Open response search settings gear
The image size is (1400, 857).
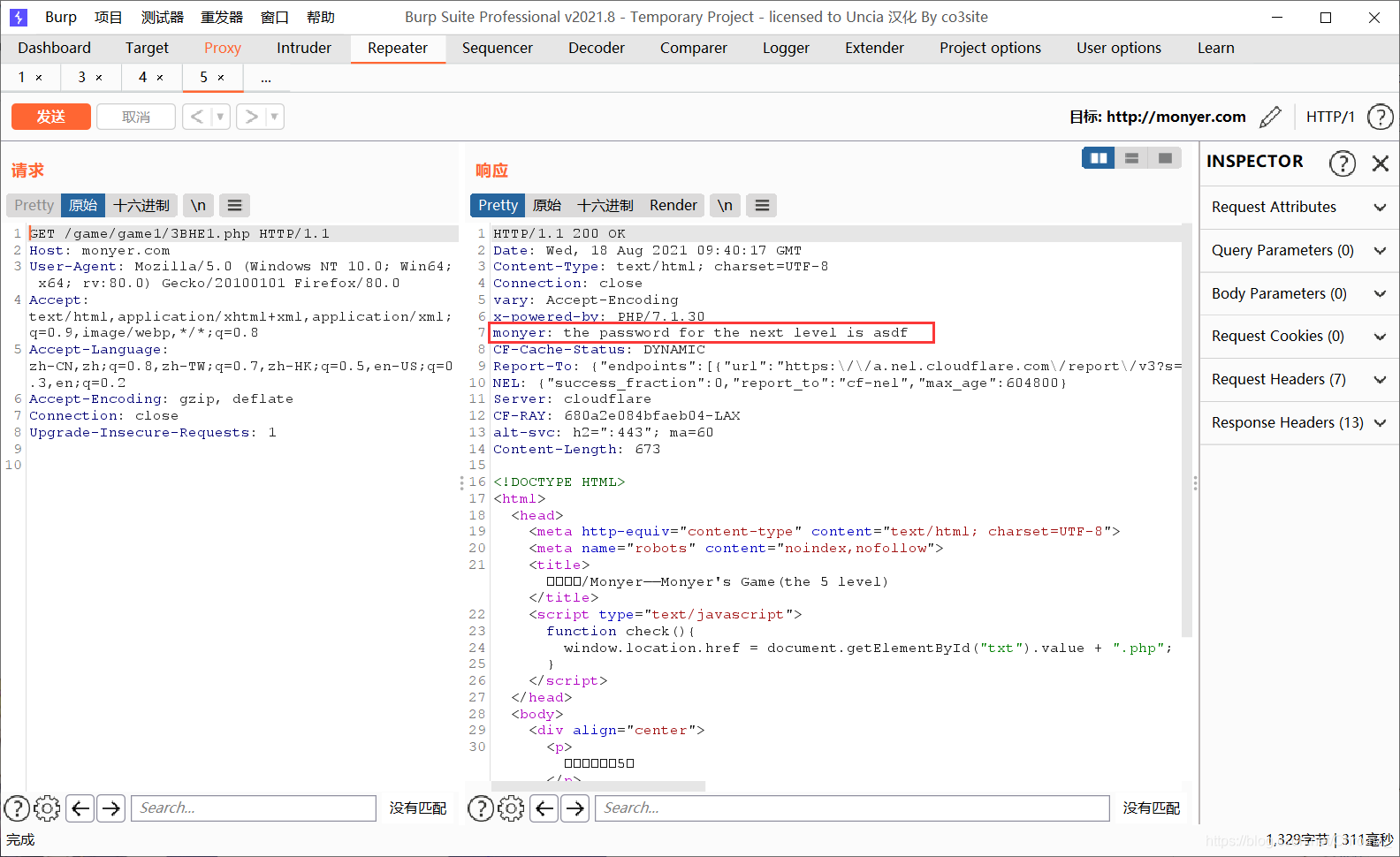pyautogui.click(x=510, y=808)
